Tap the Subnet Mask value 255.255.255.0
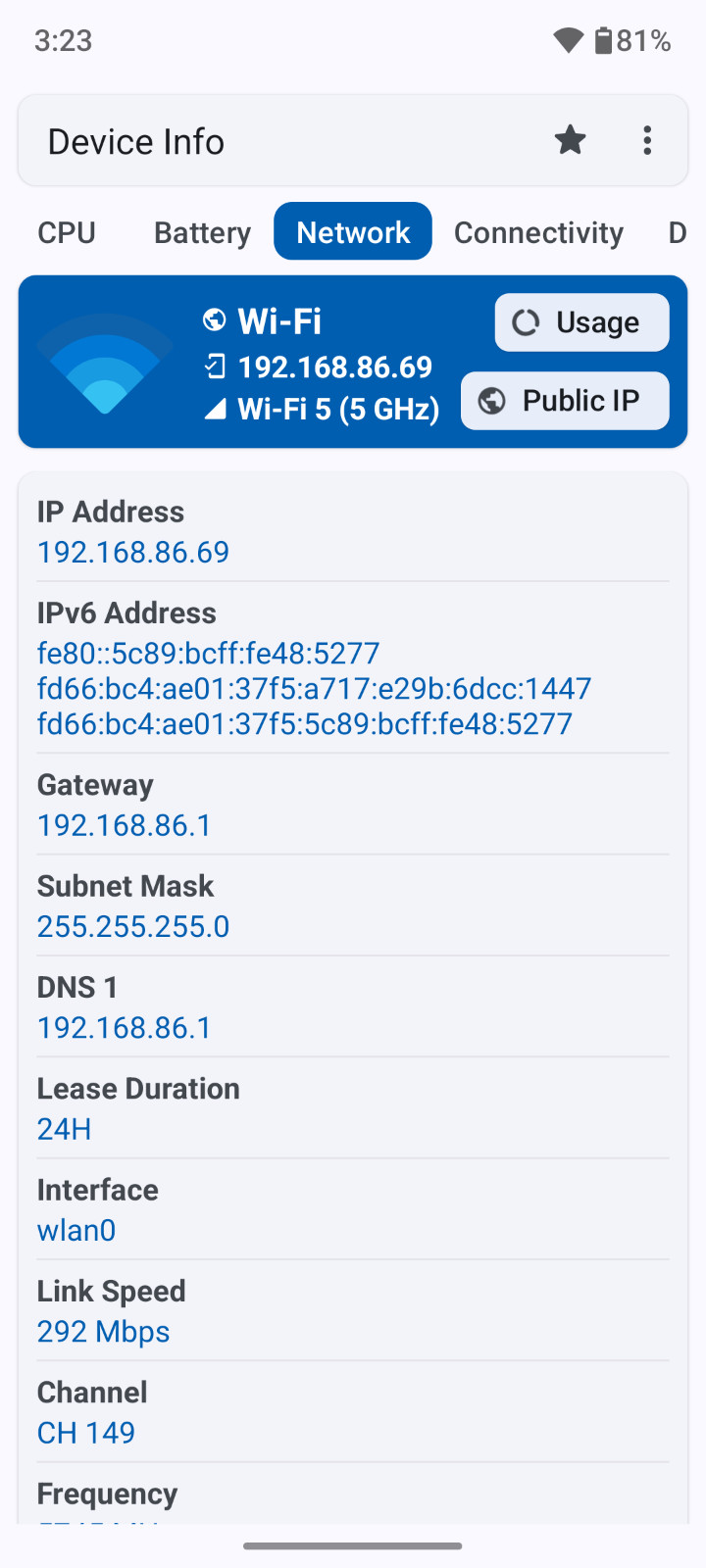The image size is (706, 1568). [x=133, y=926]
